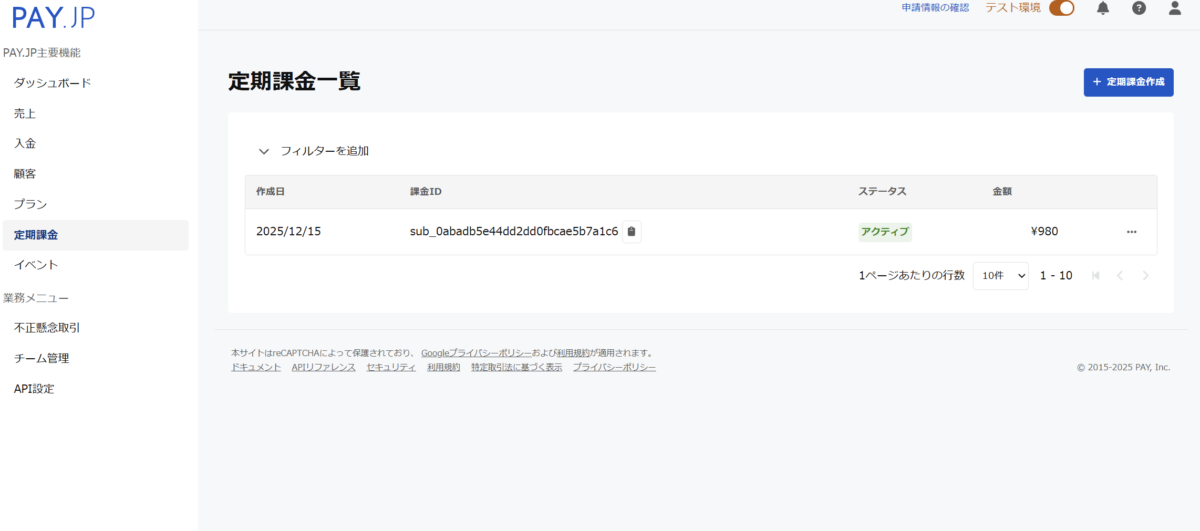
Task: Open the user account profile icon
Action: click(x=1175, y=8)
